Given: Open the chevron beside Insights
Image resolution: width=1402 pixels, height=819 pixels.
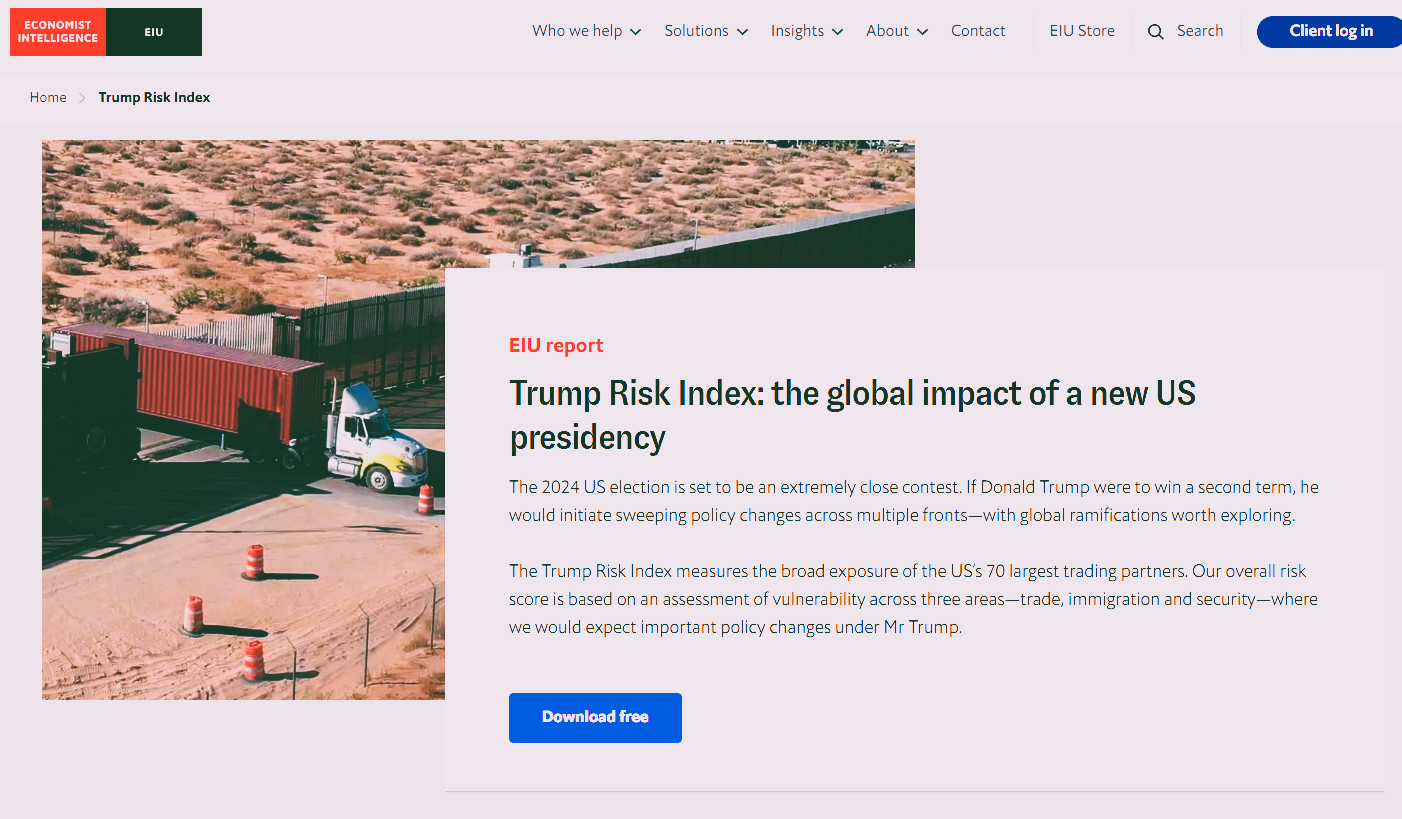Looking at the screenshot, I should 838,32.
